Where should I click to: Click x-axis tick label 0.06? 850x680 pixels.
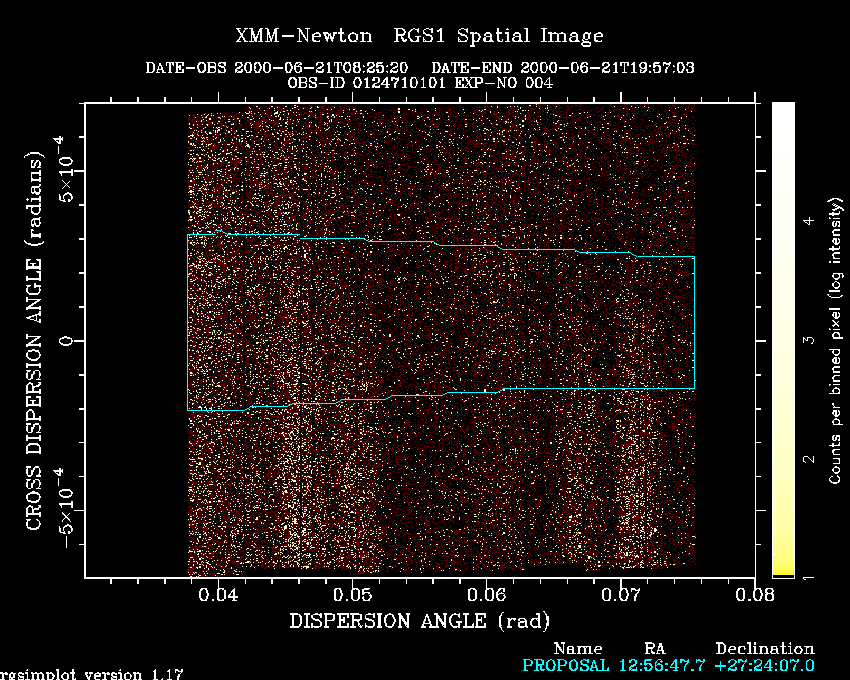coord(486,595)
